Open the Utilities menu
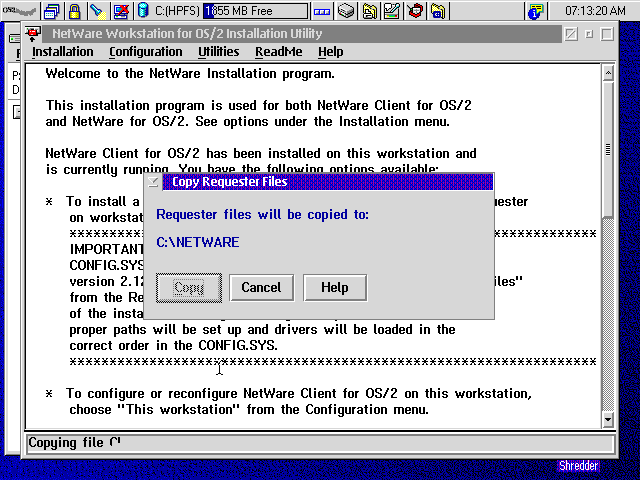 pos(218,52)
